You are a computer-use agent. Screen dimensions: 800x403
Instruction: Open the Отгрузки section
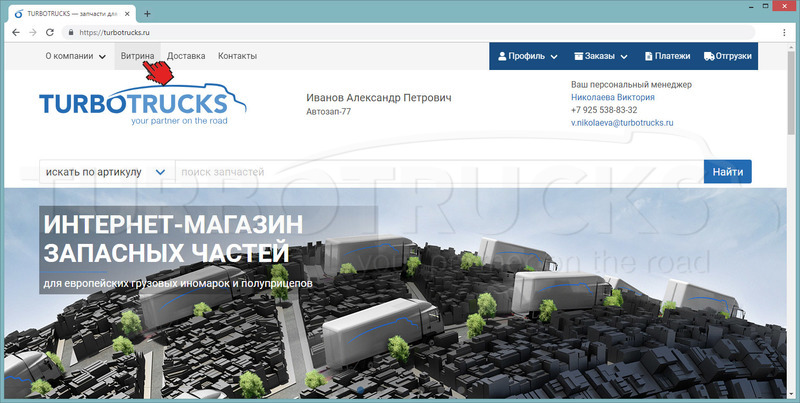728,56
